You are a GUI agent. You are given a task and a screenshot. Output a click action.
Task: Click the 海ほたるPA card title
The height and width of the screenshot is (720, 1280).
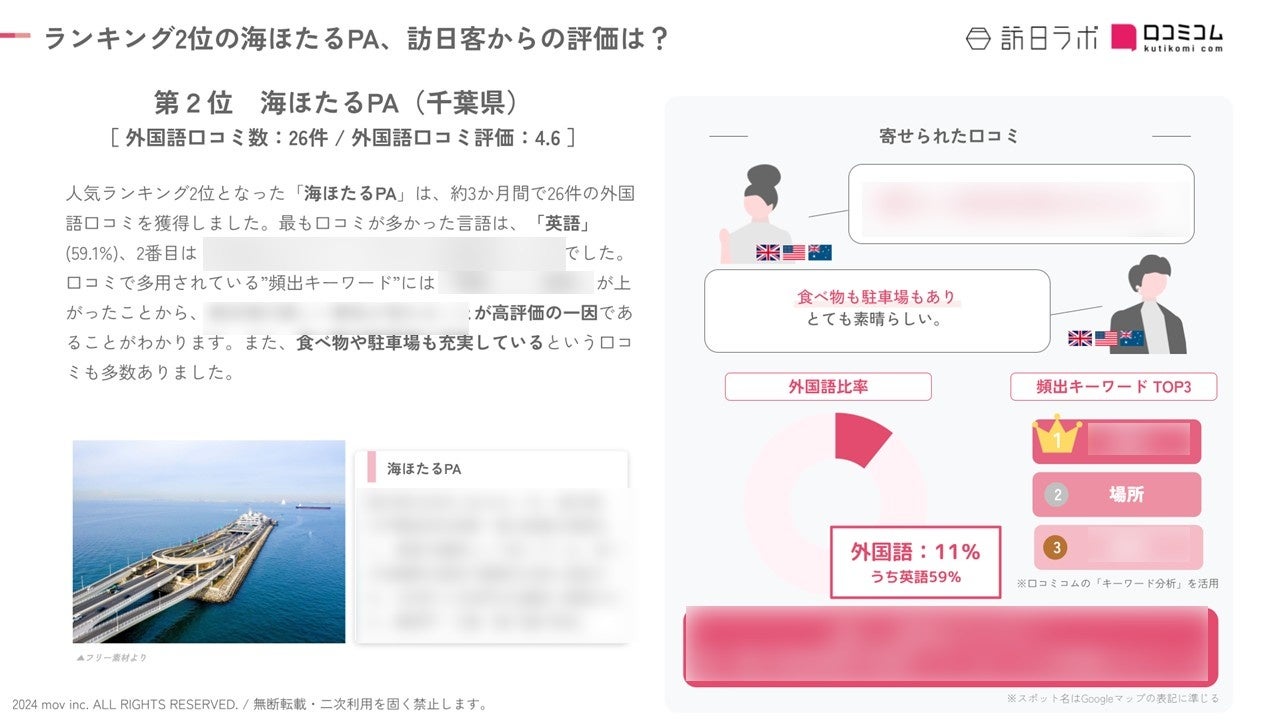[424, 468]
